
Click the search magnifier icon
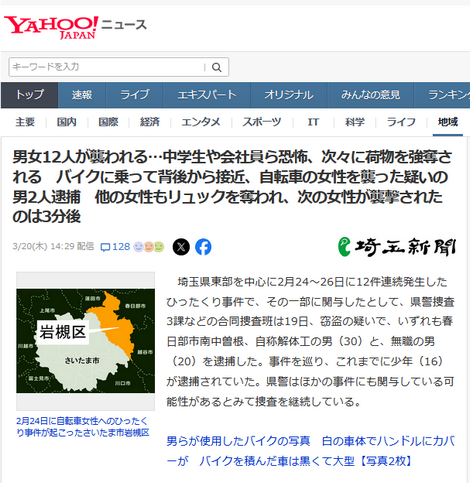click(x=217, y=67)
